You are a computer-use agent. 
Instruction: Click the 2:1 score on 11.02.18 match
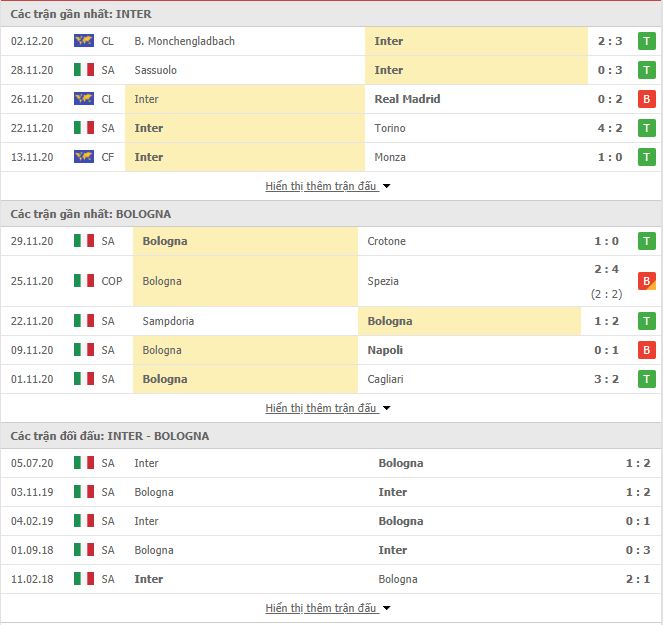tap(638, 579)
